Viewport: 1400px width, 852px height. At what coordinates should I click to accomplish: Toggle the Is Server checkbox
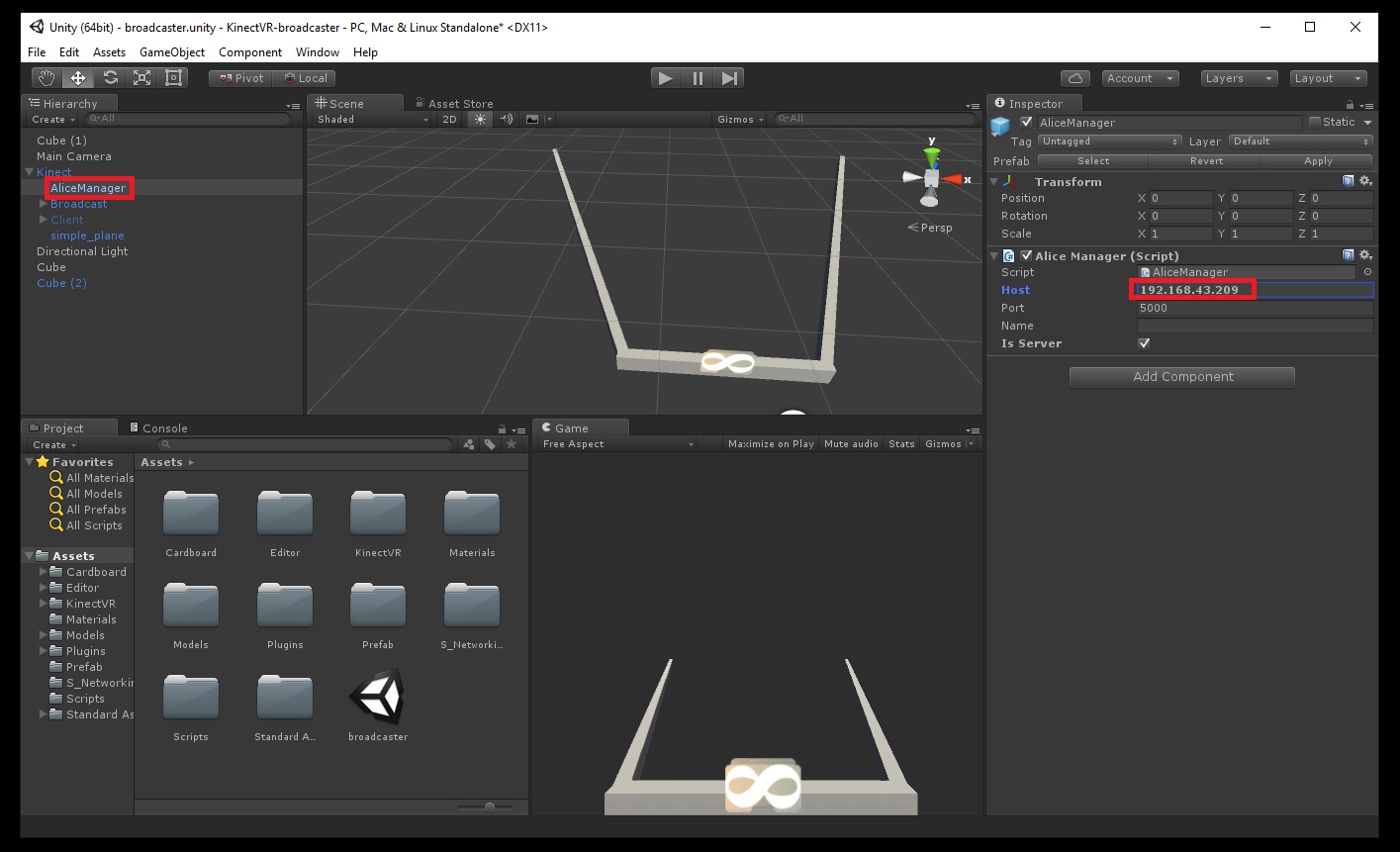[1145, 343]
